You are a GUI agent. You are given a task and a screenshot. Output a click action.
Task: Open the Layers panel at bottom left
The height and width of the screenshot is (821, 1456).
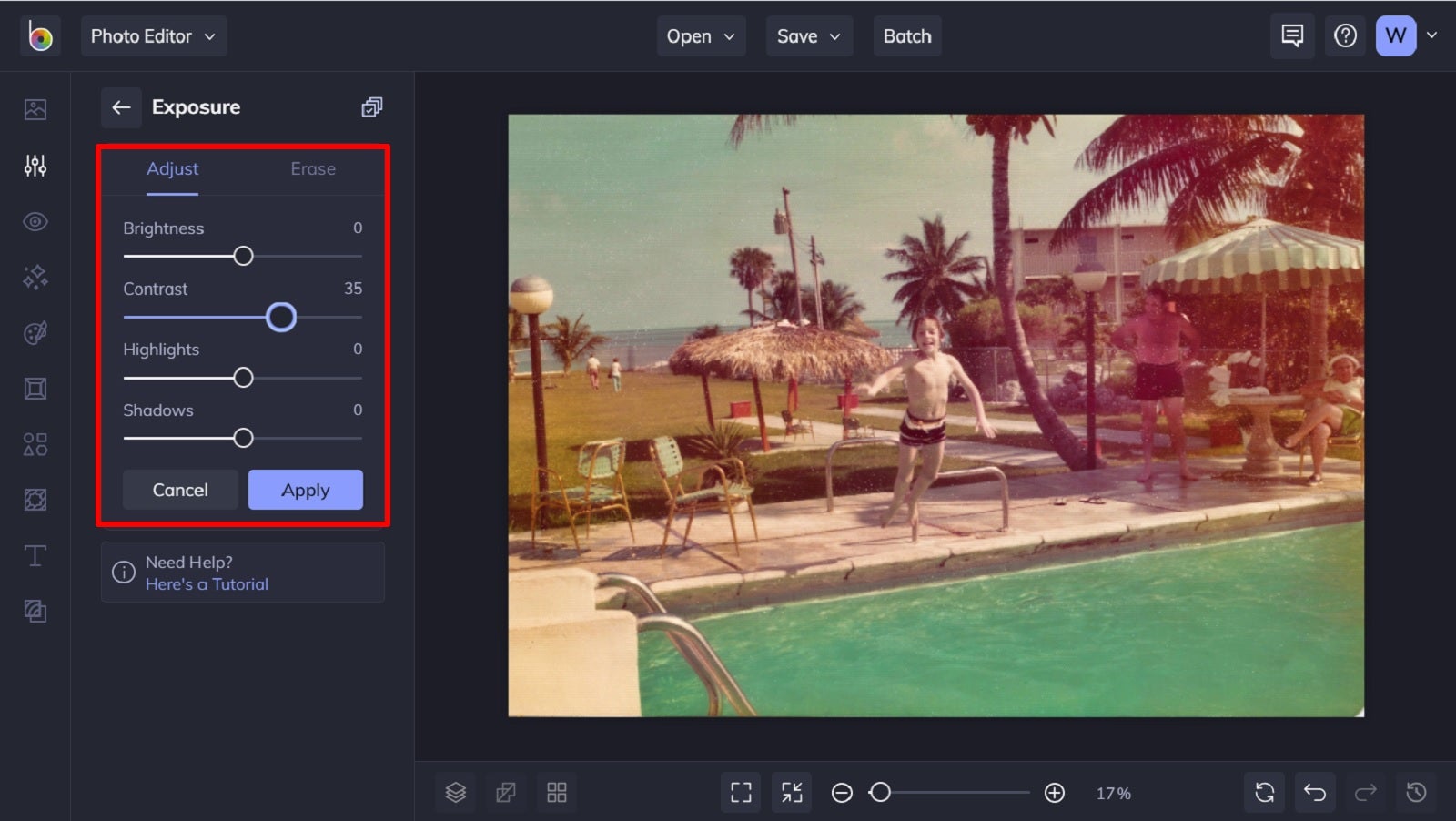(x=455, y=792)
